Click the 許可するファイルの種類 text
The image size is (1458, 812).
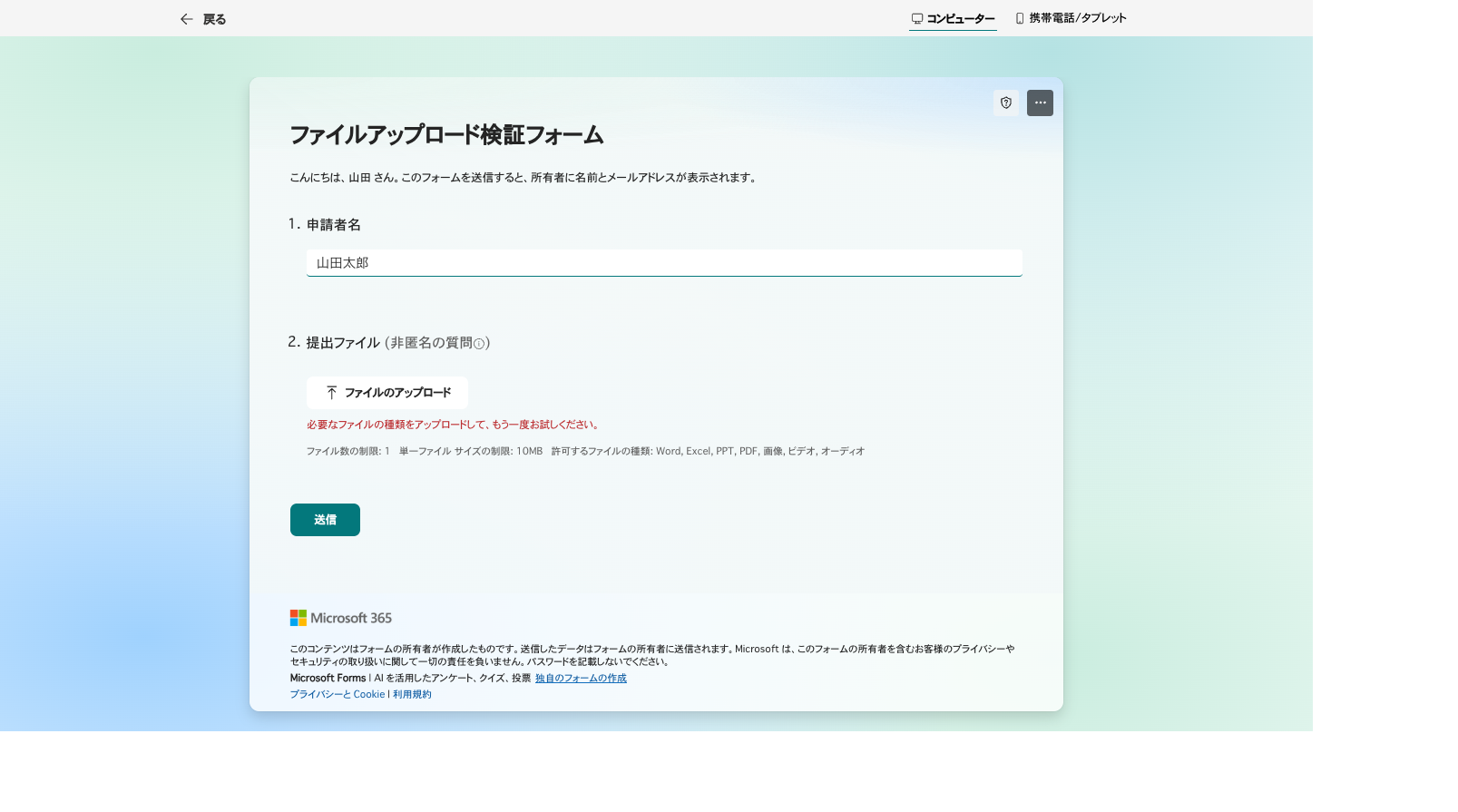708,451
